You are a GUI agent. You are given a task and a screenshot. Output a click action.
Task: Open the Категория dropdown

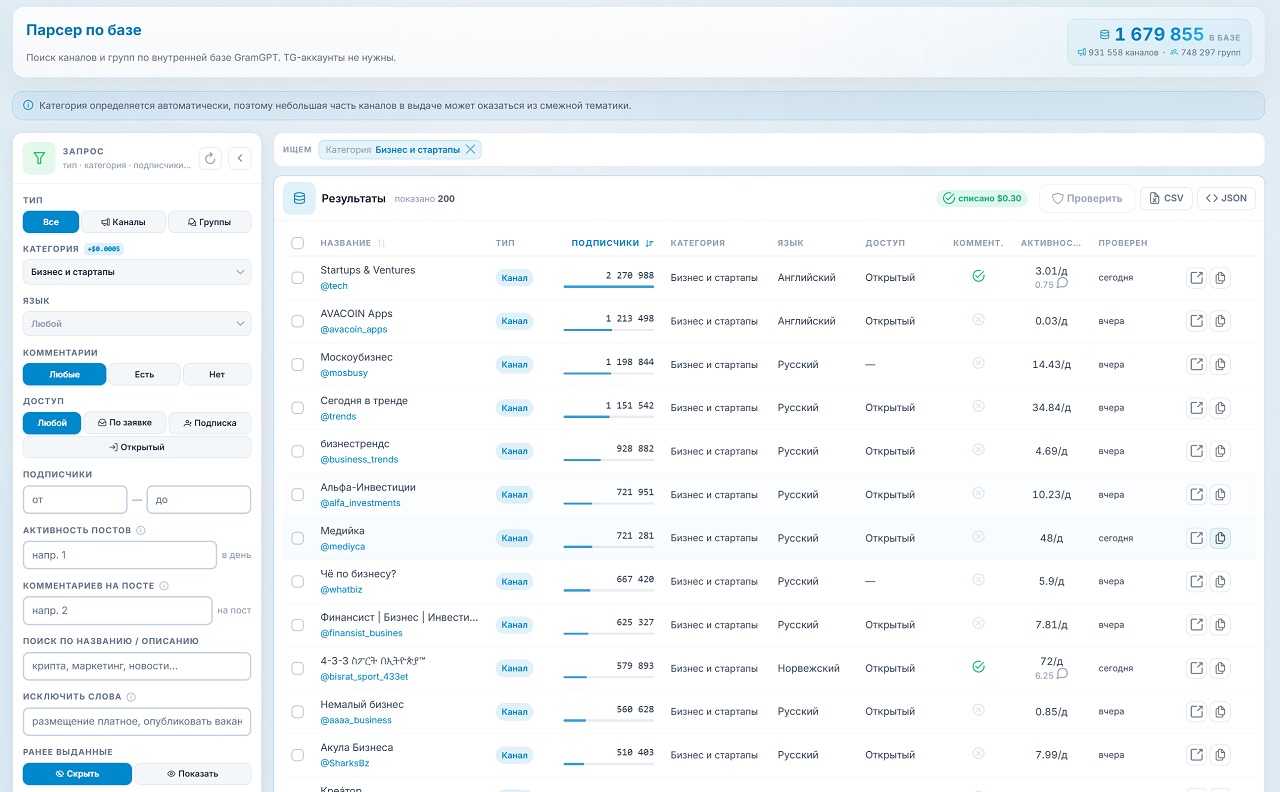(x=137, y=272)
